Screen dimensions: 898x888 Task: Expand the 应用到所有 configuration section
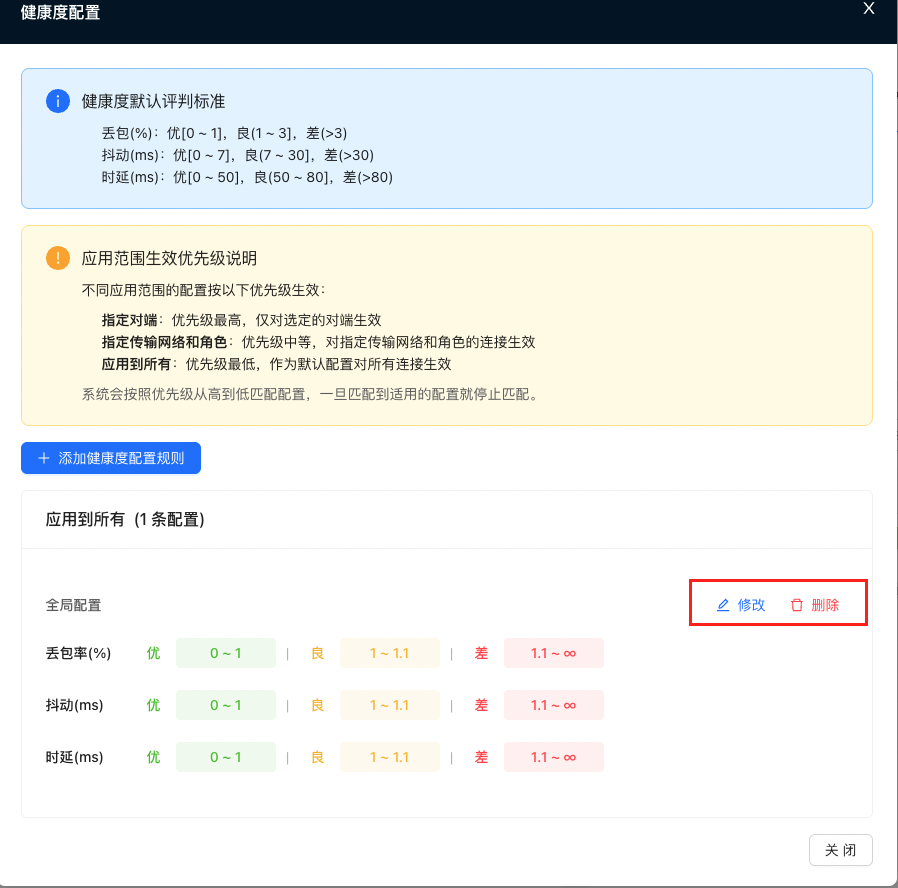125,519
